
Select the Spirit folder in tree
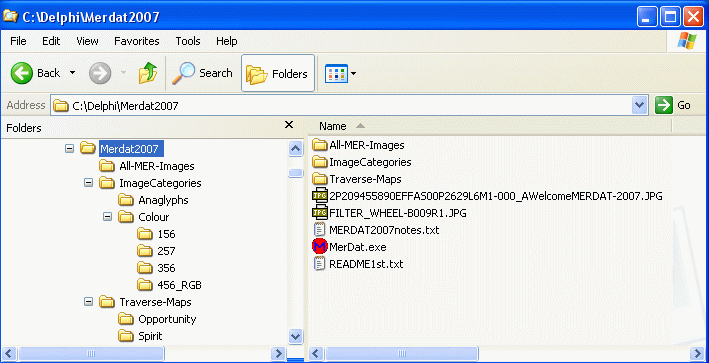[150, 336]
